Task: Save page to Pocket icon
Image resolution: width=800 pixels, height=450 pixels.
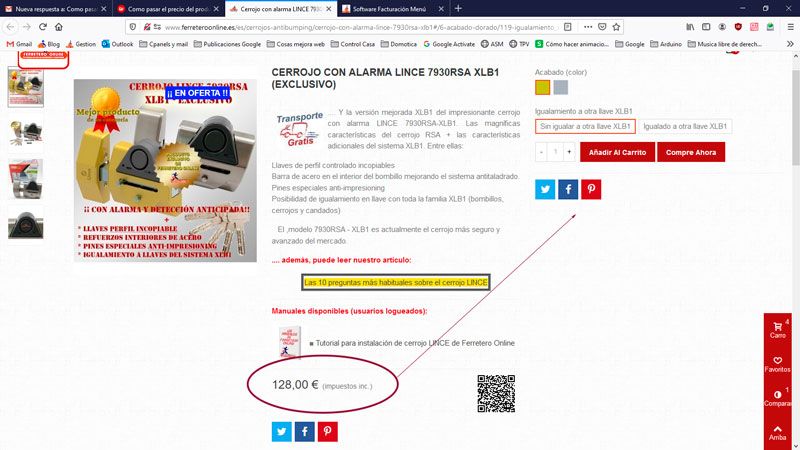Action: click(x=602, y=27)
